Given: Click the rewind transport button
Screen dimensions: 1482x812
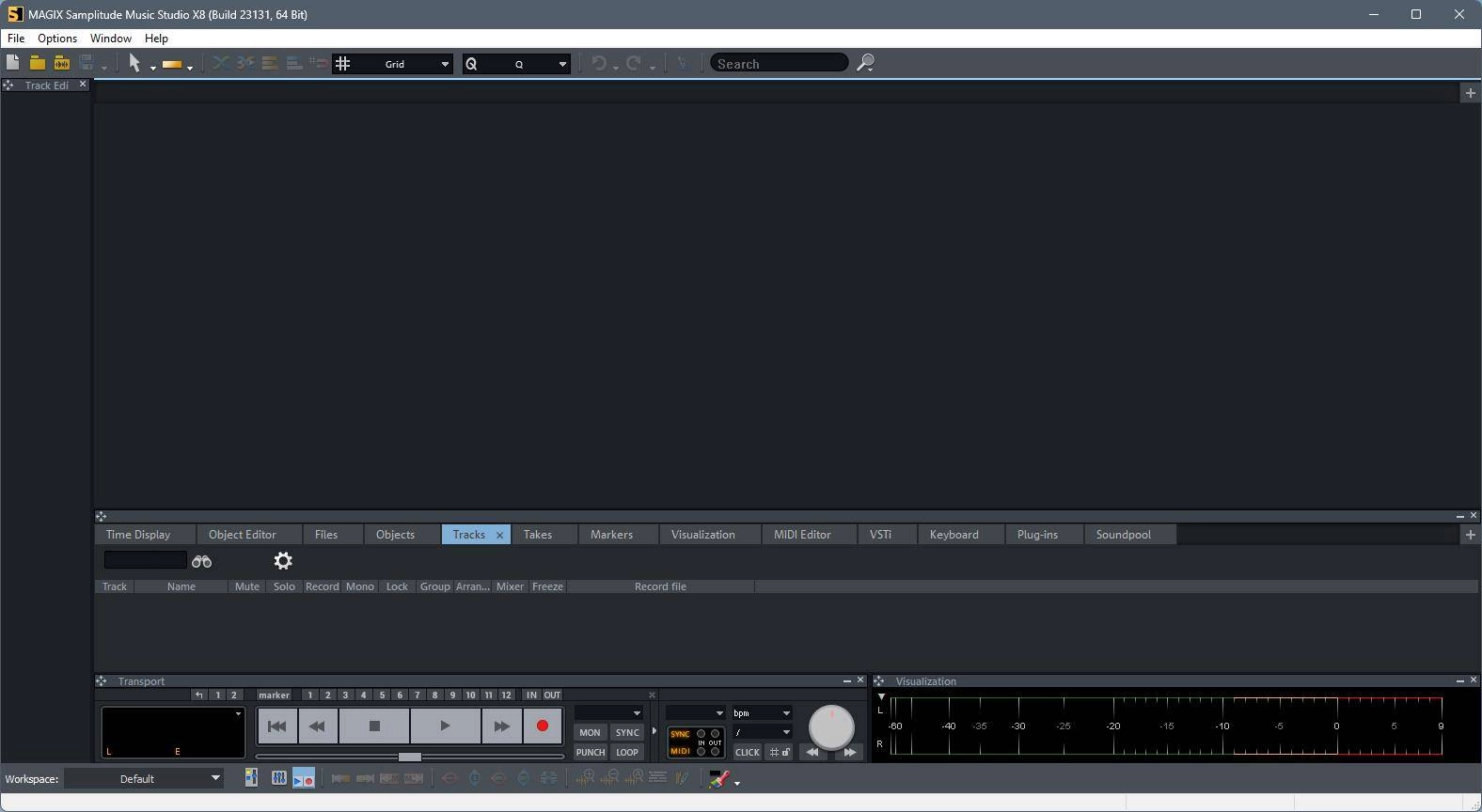Looking at the screenshot, I should (318, 726).
